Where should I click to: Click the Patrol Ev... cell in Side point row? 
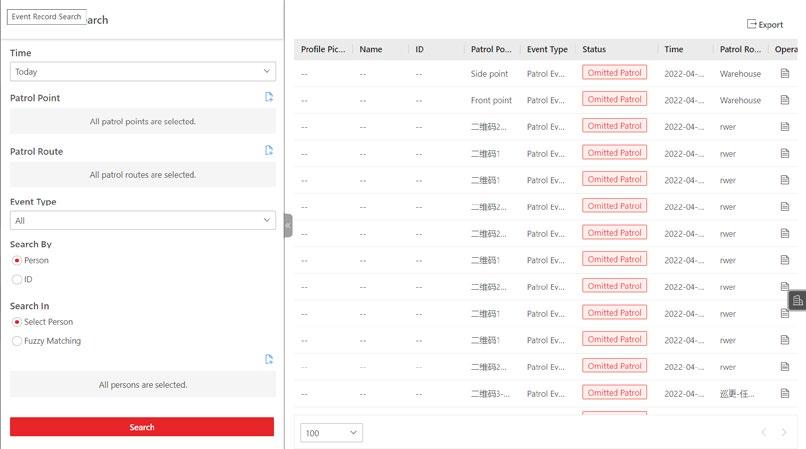[545, 74]
